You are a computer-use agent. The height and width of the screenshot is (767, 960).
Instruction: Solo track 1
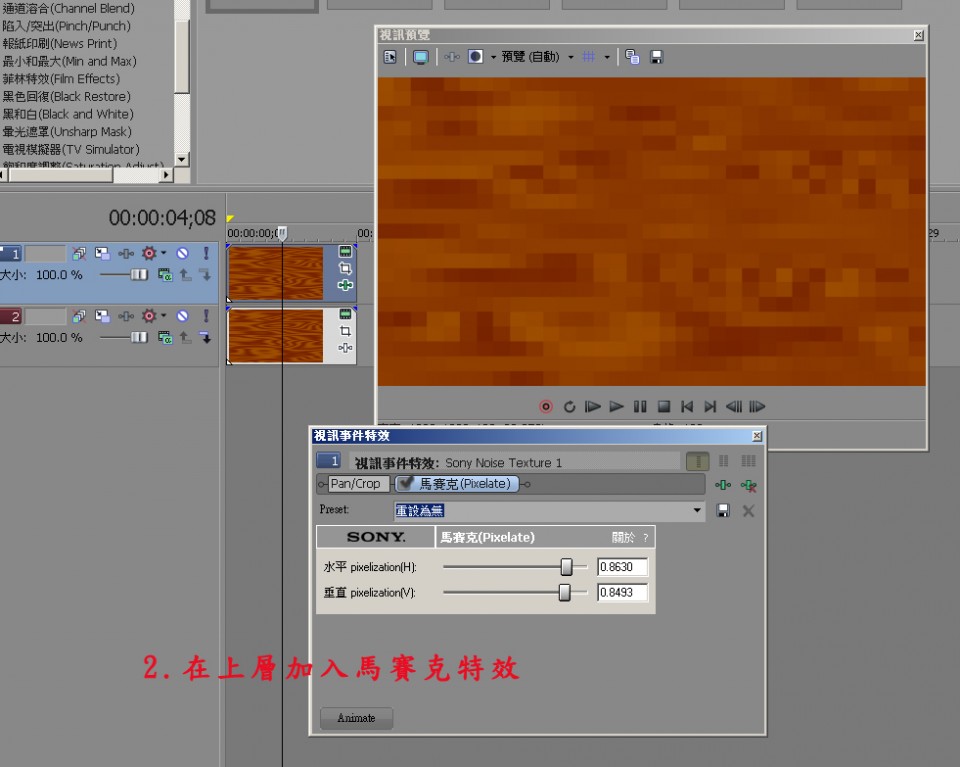206,253
